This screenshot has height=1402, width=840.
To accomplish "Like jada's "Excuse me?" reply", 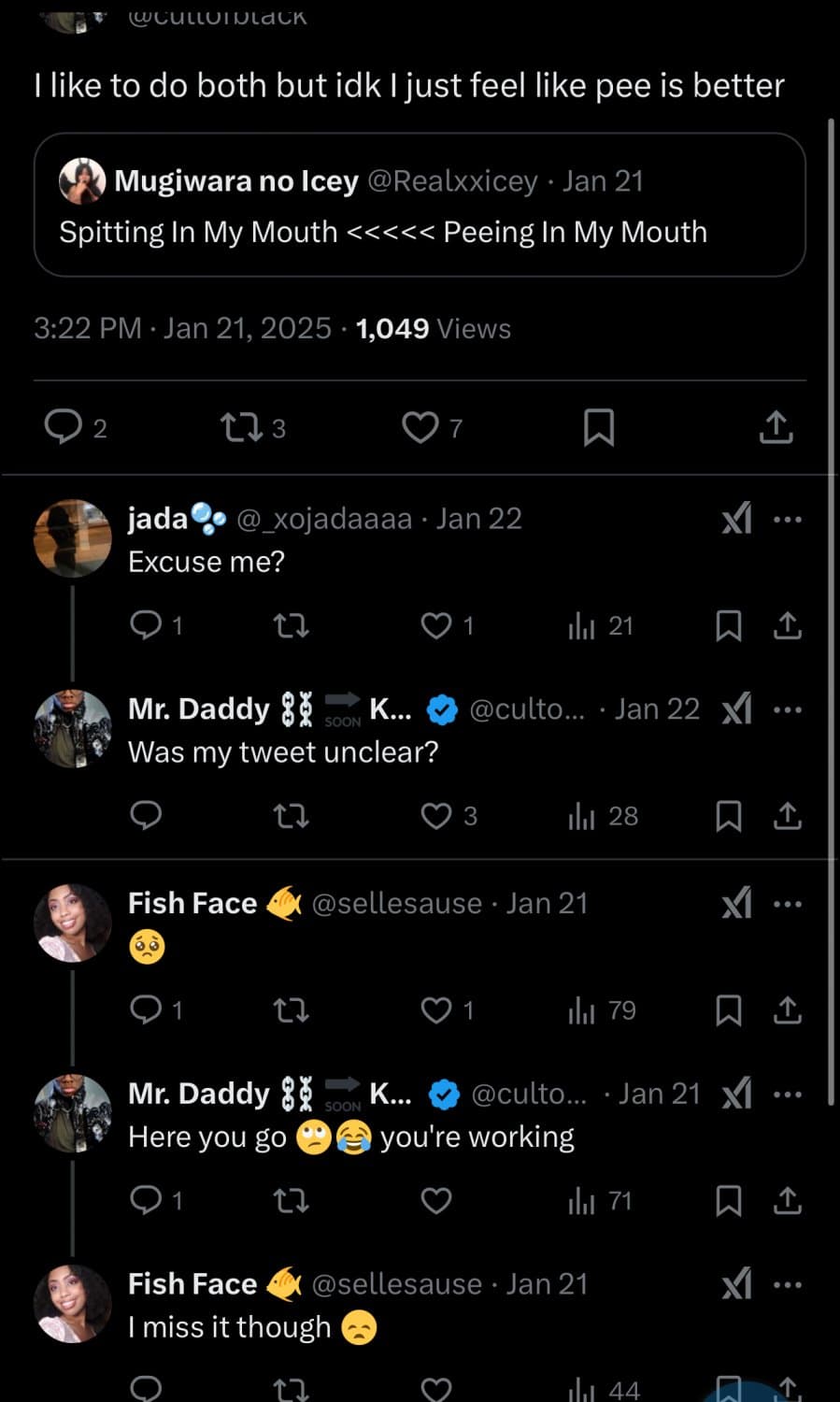I will (436, 625).
